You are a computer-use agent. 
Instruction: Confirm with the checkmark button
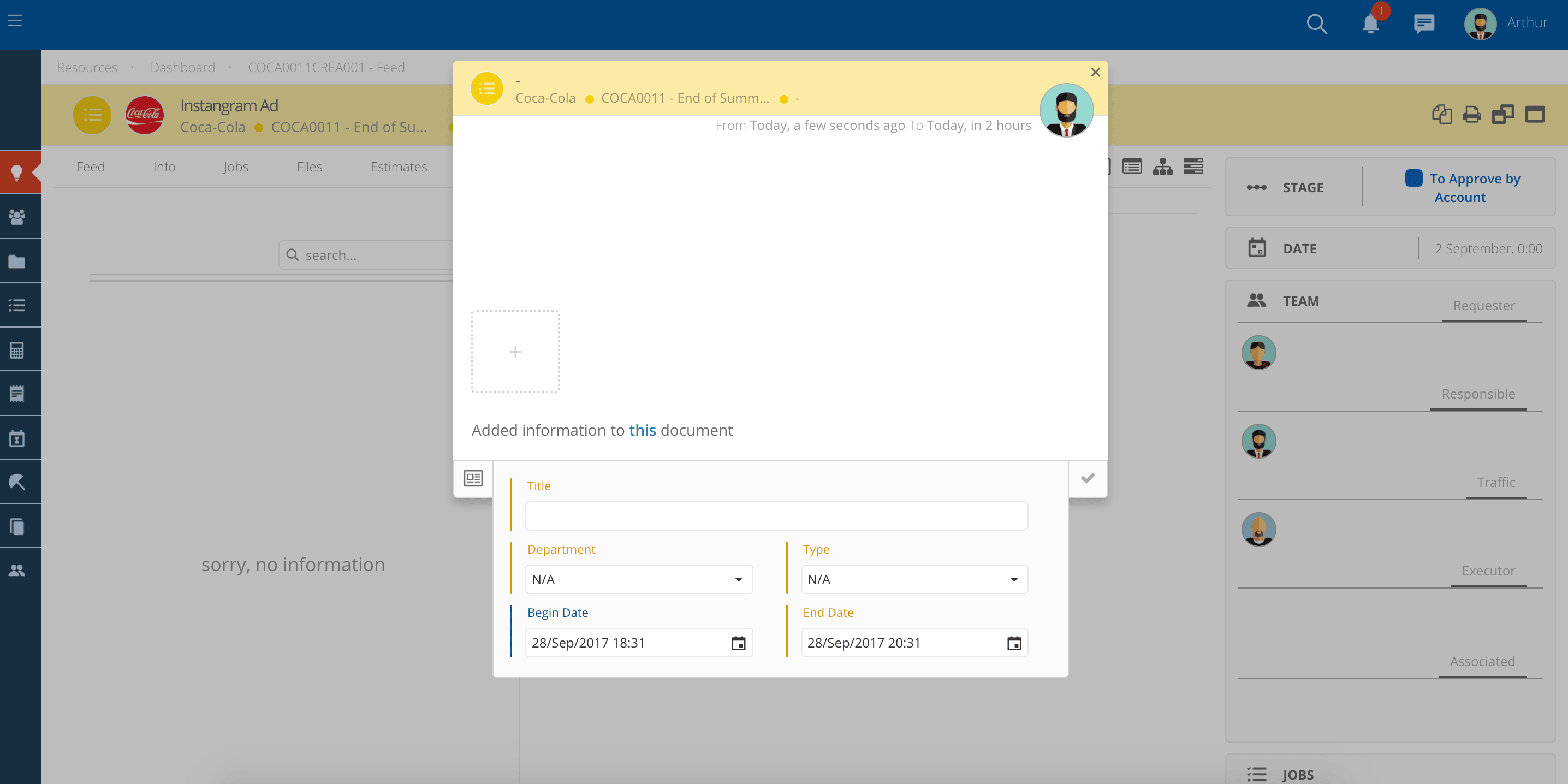point(1088,478)
